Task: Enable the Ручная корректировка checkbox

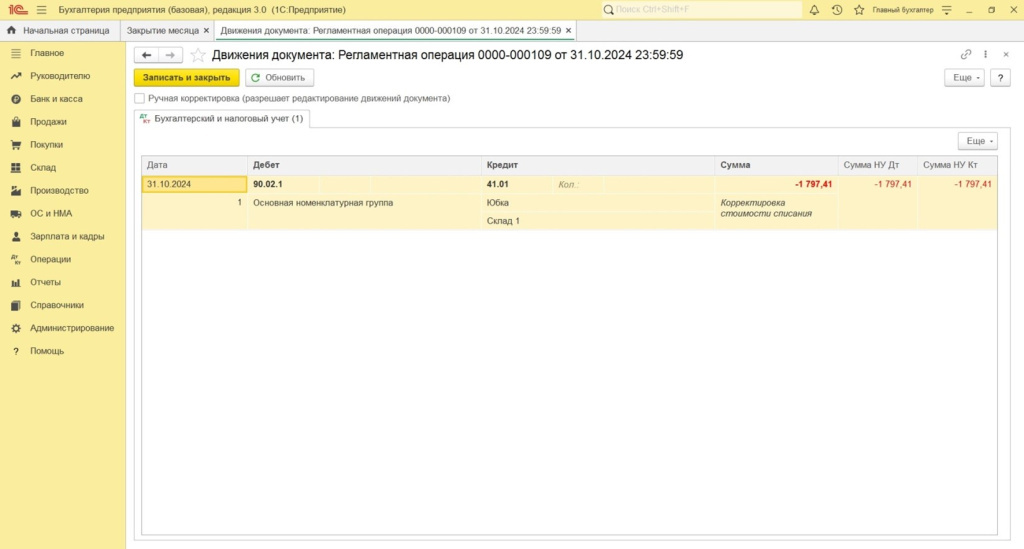Action: pyautogui.click(x=139, y=99)
